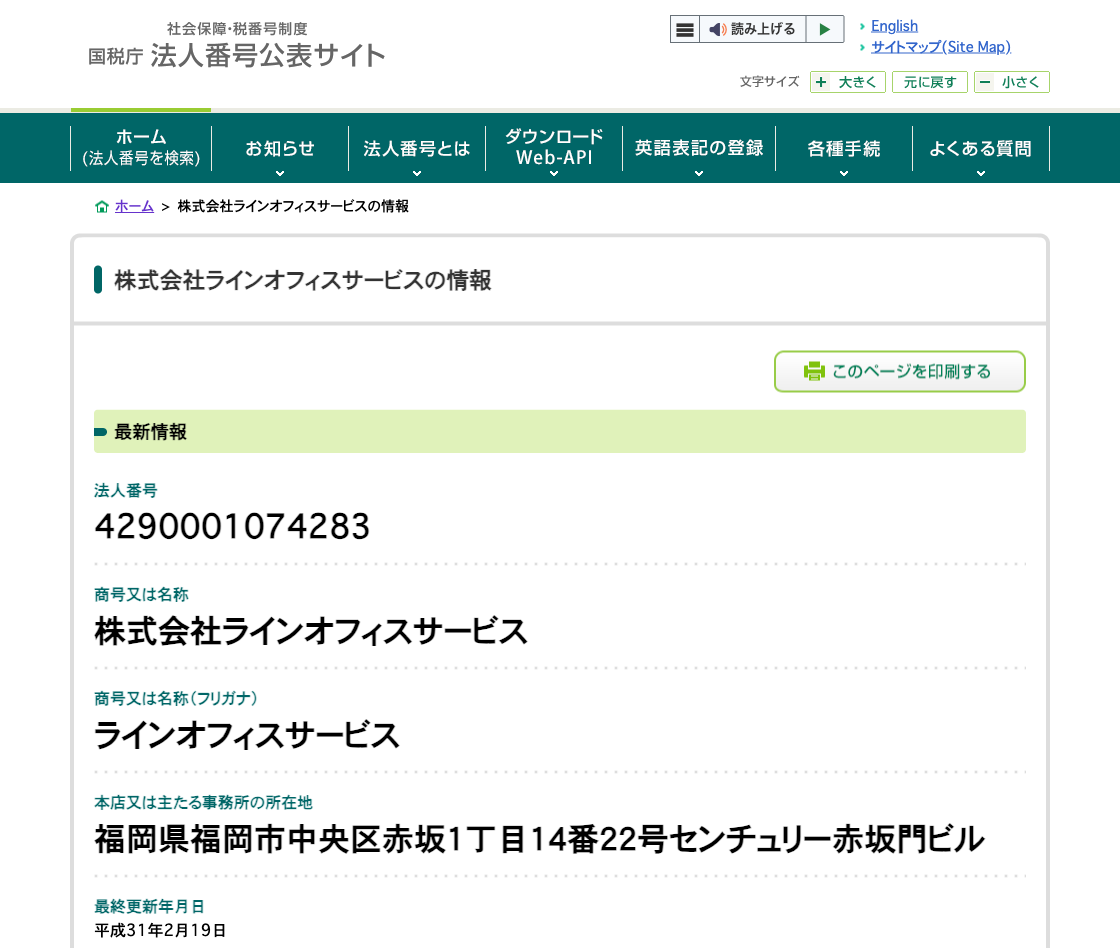This screenshot has width=1120, height=948.
Task: Click 本店又は主たる事務所の所在地 label
Action: (204, 803)
